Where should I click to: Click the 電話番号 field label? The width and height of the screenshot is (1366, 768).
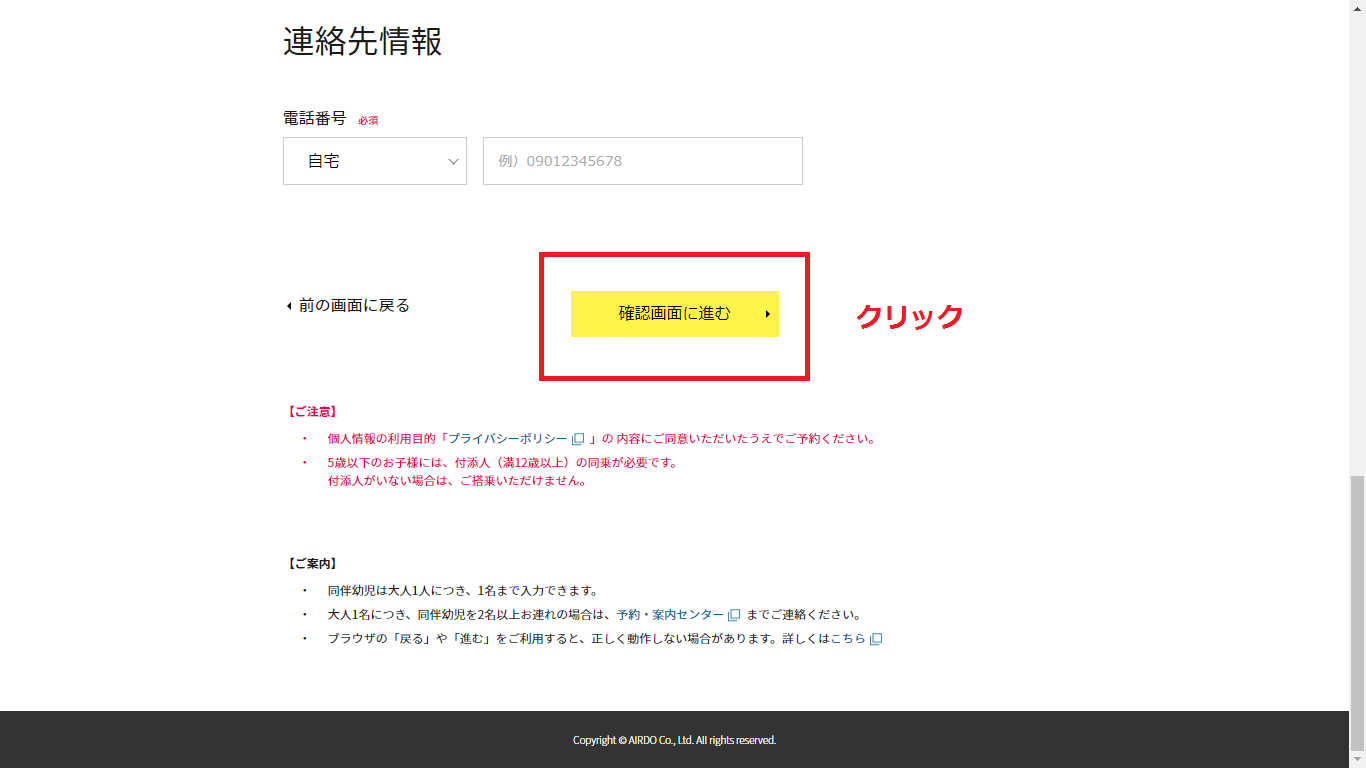(x=314, y=119)
